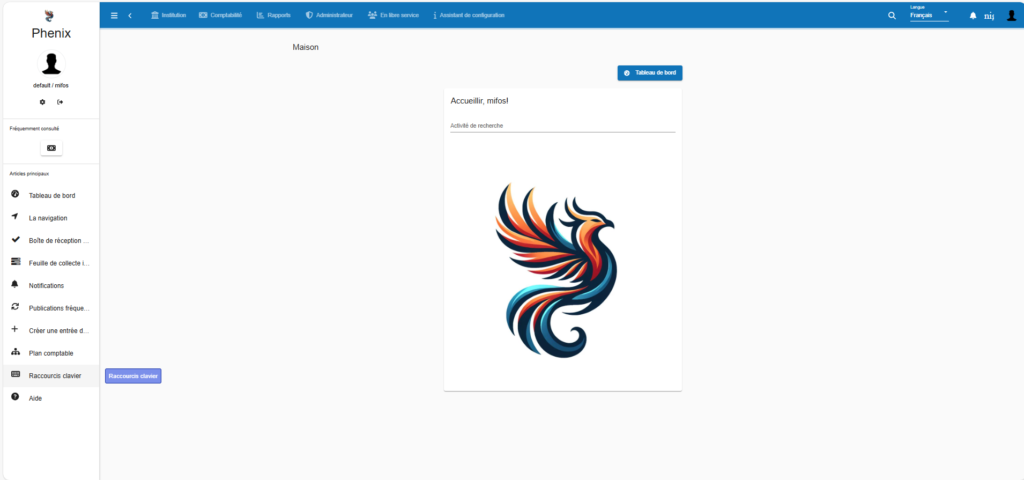This screenshot has height=480, width=1024.
Task: Go to La navigation sidebar item
Action: (x=48, y=218)
